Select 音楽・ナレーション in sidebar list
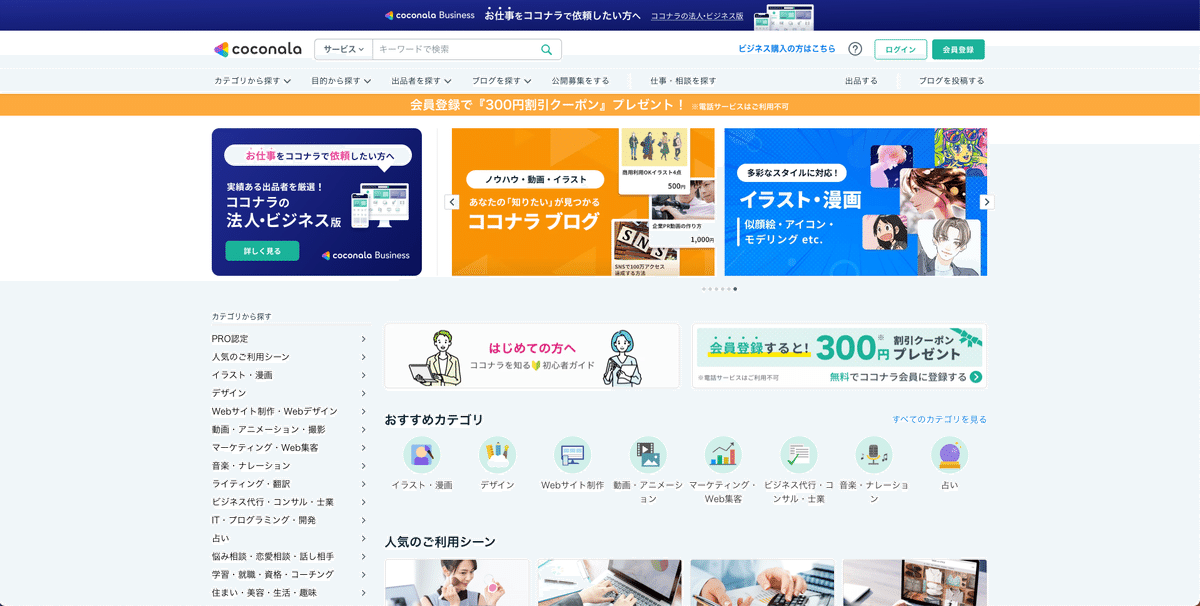This screenshot has width=1200, height=606. pyautogui.click(x=251, y=466)
